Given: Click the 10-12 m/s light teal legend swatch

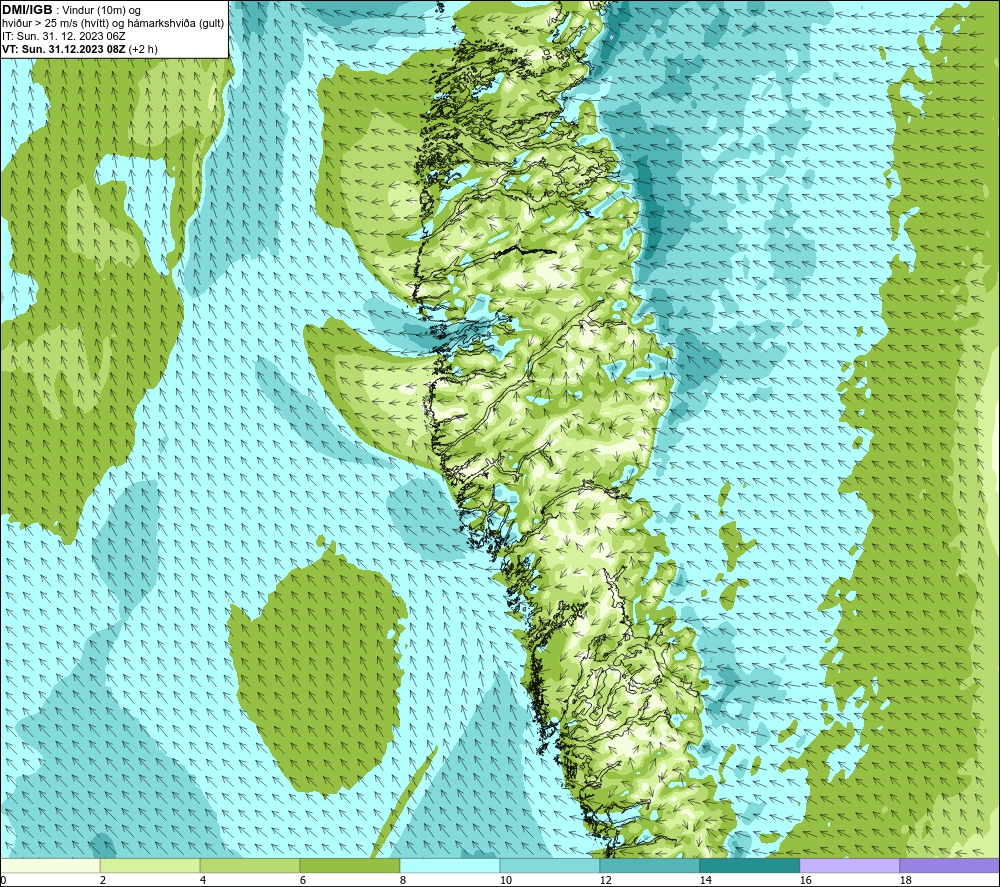Looking at the screenshot, I should pyautogui.click(x=550, y=865).
